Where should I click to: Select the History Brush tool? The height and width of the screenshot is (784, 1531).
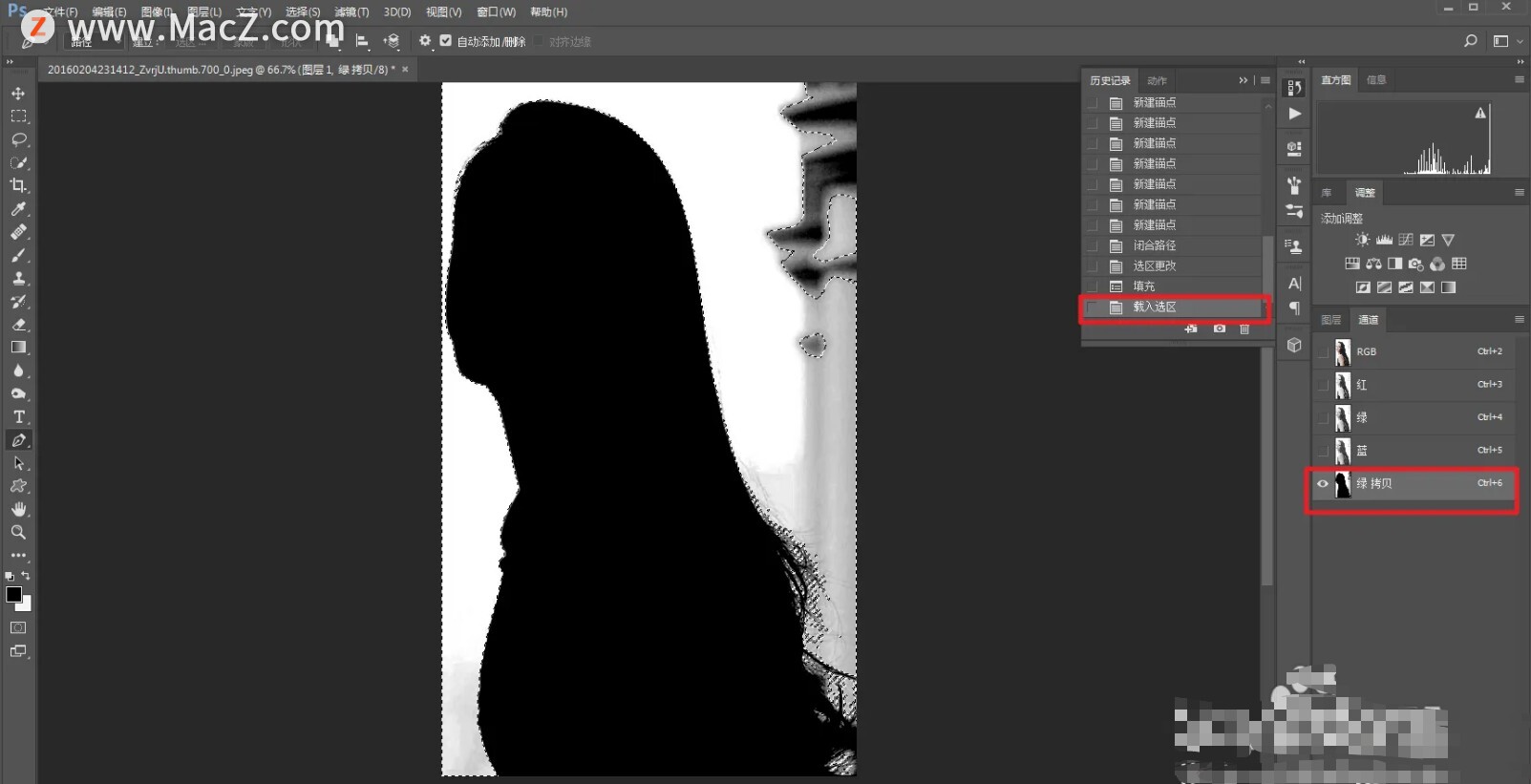(x=18, y=302)
